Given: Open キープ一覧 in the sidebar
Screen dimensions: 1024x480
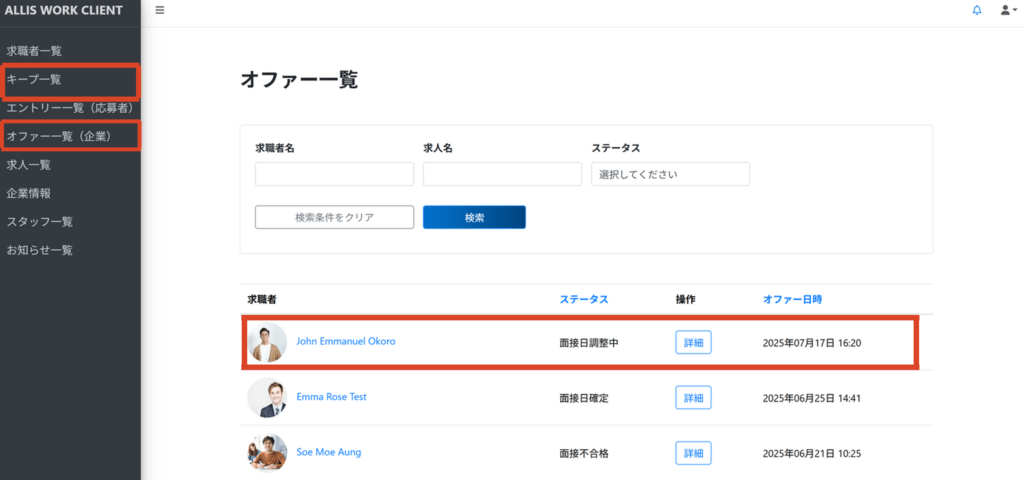Looking at the screenshot, I should coord(34,79).
